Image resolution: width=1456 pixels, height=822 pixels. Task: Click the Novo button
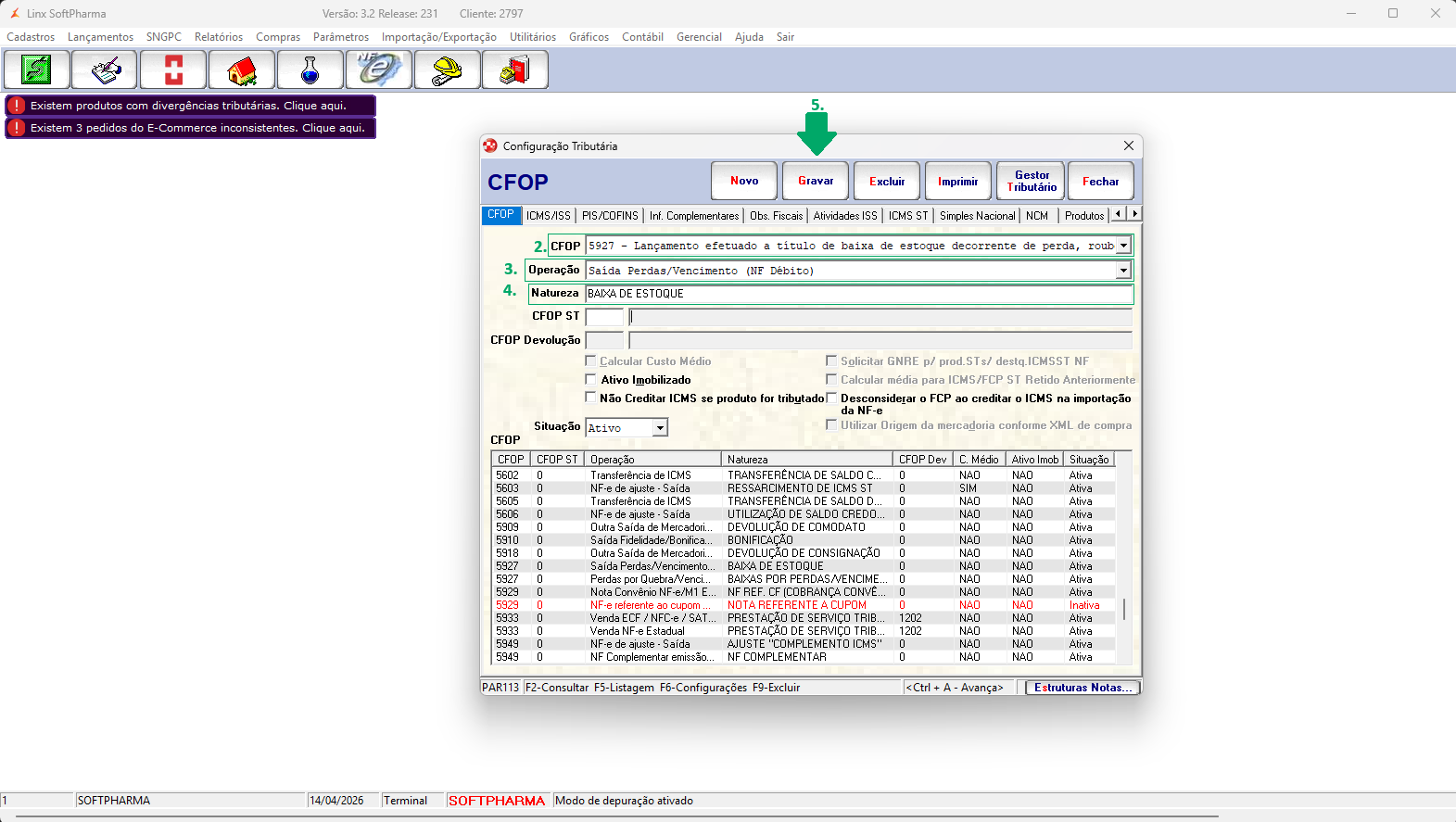pyautogui.click(x=744, y=181)
